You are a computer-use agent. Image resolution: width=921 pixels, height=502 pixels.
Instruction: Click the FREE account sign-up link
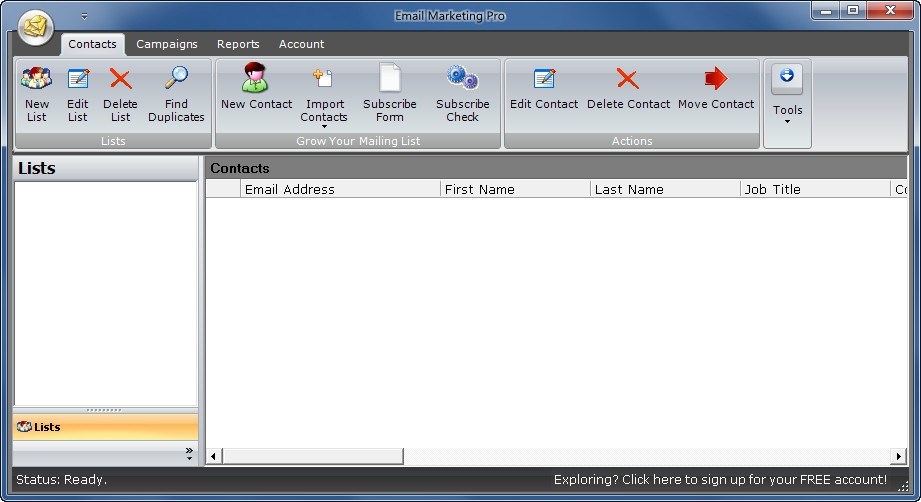(720, 480)
